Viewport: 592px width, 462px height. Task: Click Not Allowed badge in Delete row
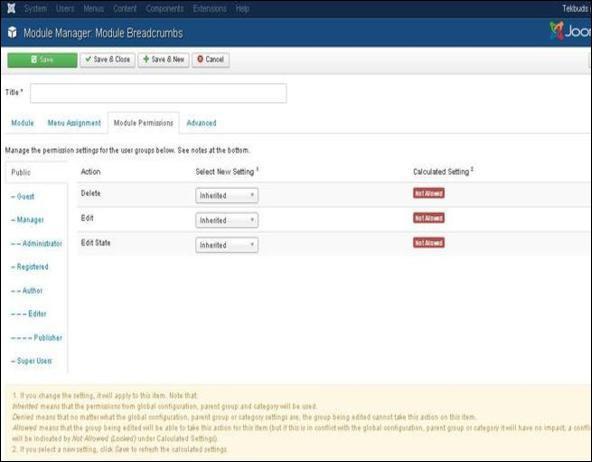(x=429, y=193)
